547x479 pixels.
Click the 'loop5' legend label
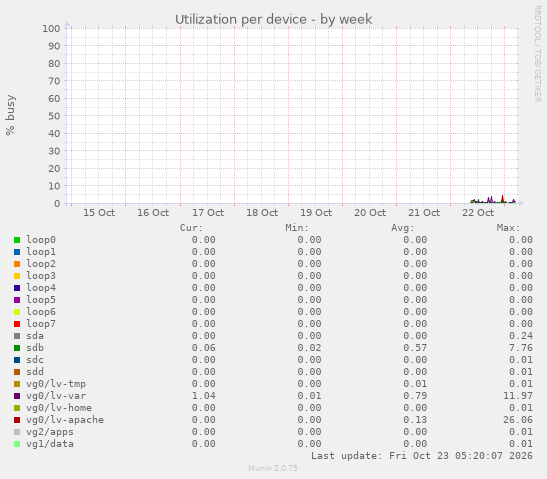coord(41,300)
